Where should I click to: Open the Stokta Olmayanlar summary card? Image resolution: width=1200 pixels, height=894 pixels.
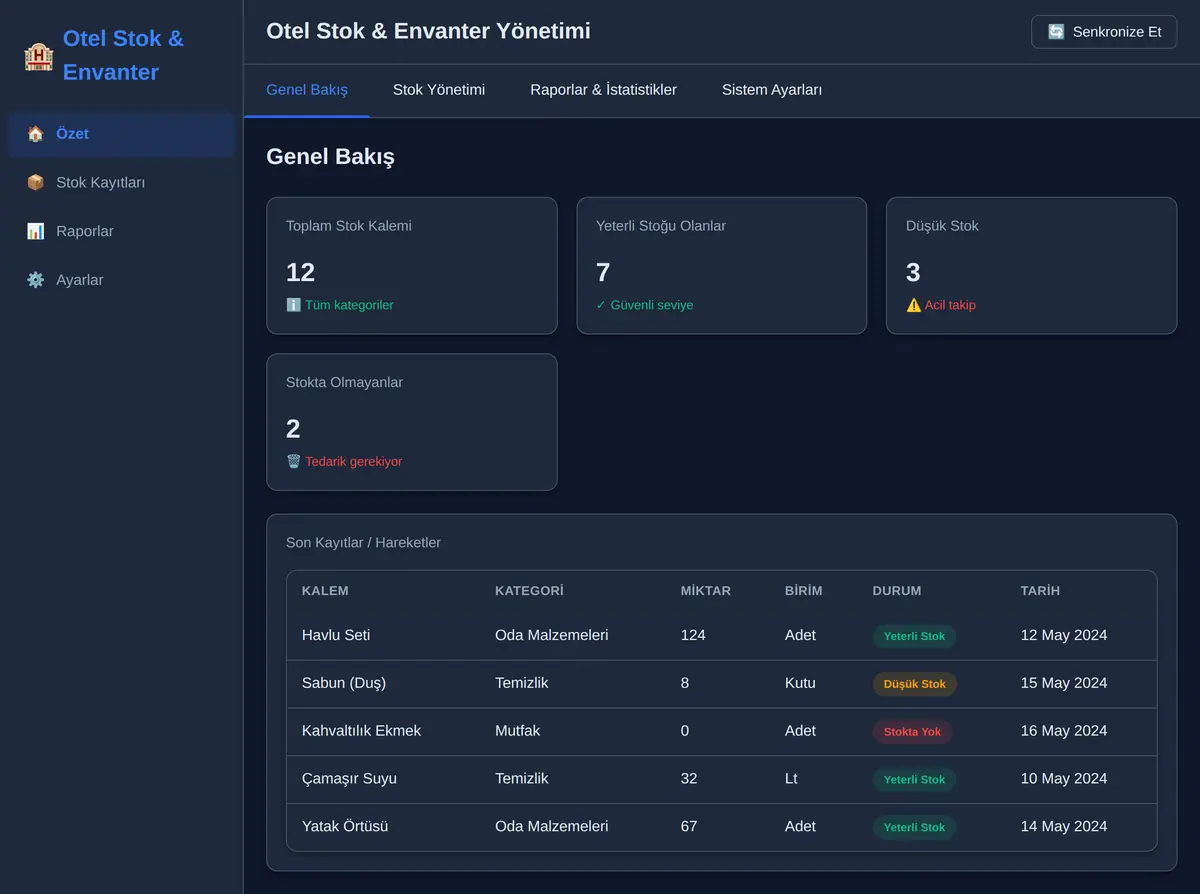point(412,422)
